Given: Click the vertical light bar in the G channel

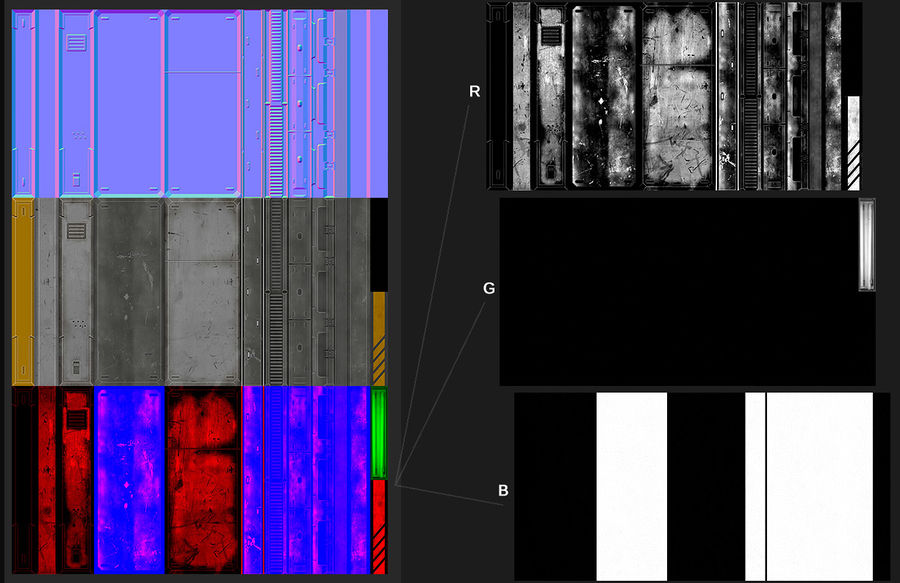Looking at the screenshot, I should [866, 245].
